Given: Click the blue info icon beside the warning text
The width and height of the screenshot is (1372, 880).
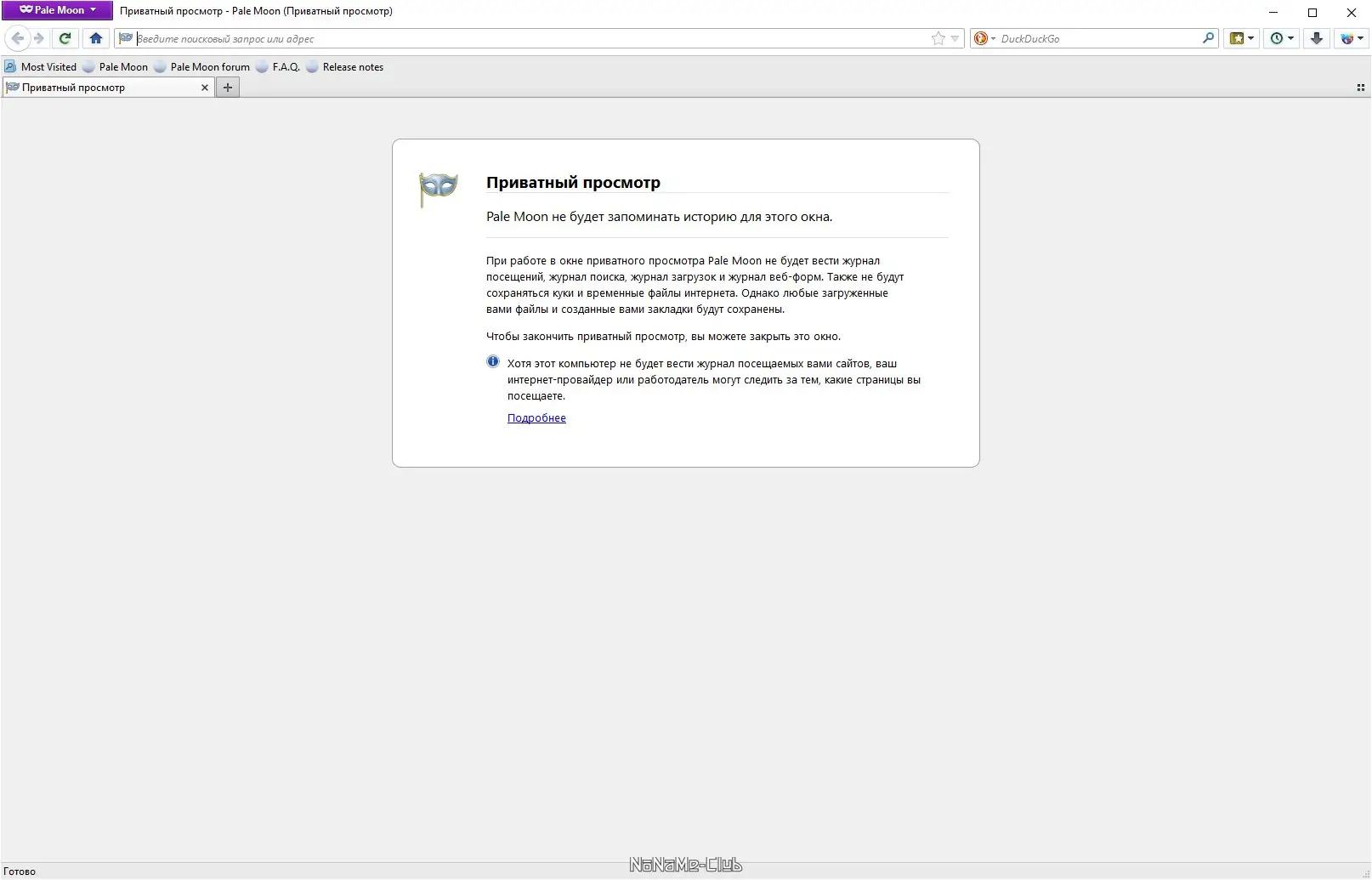Looking at the screenshot, I should pyautogui.click(x=493, y=361).
